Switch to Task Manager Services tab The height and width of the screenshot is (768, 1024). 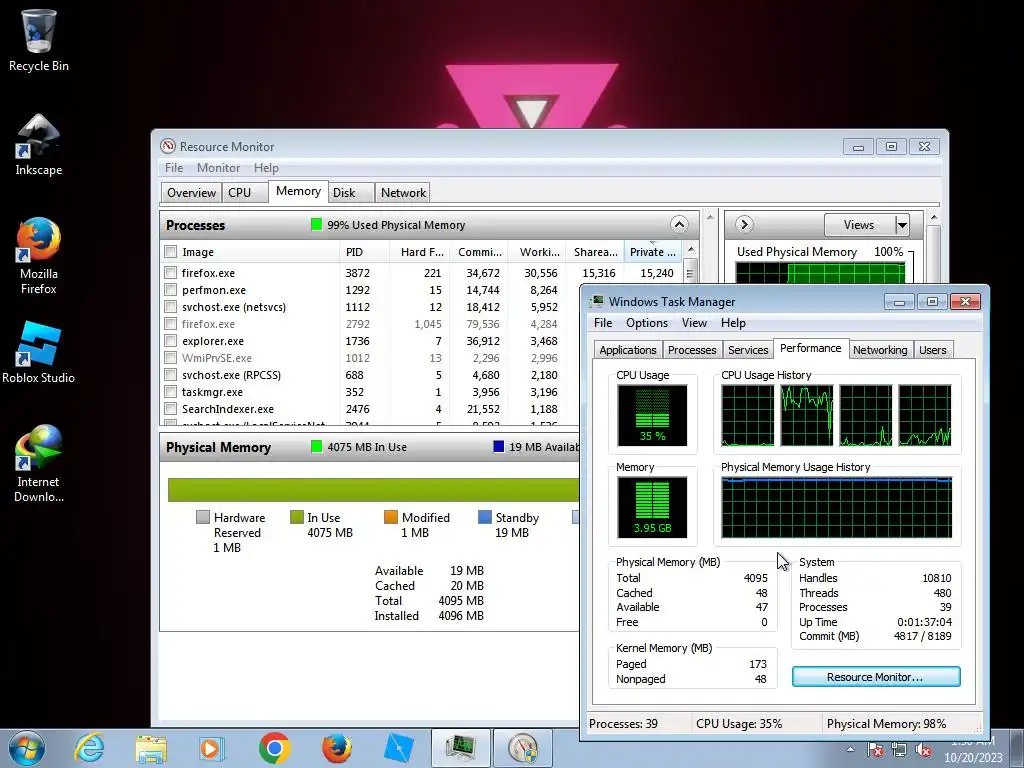coord(748,350)
